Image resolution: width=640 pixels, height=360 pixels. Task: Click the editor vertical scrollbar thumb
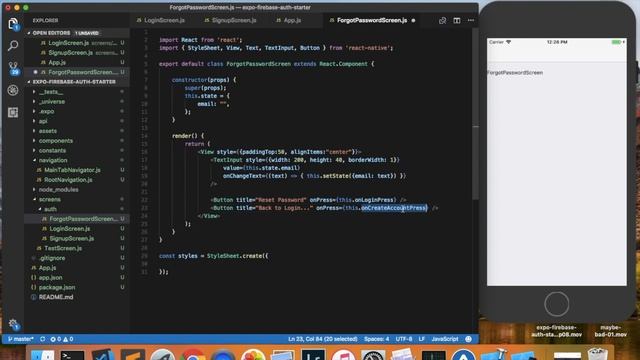tap(475, 114)
